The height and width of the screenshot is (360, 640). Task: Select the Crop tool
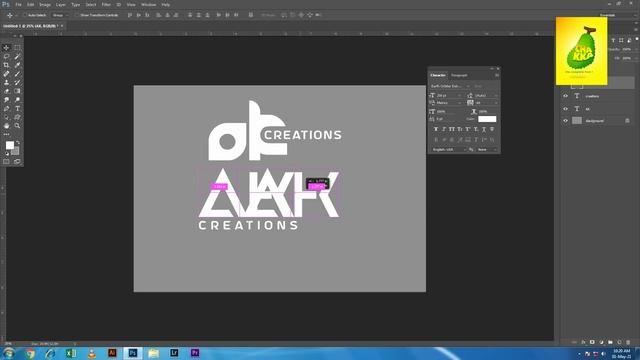6,65
